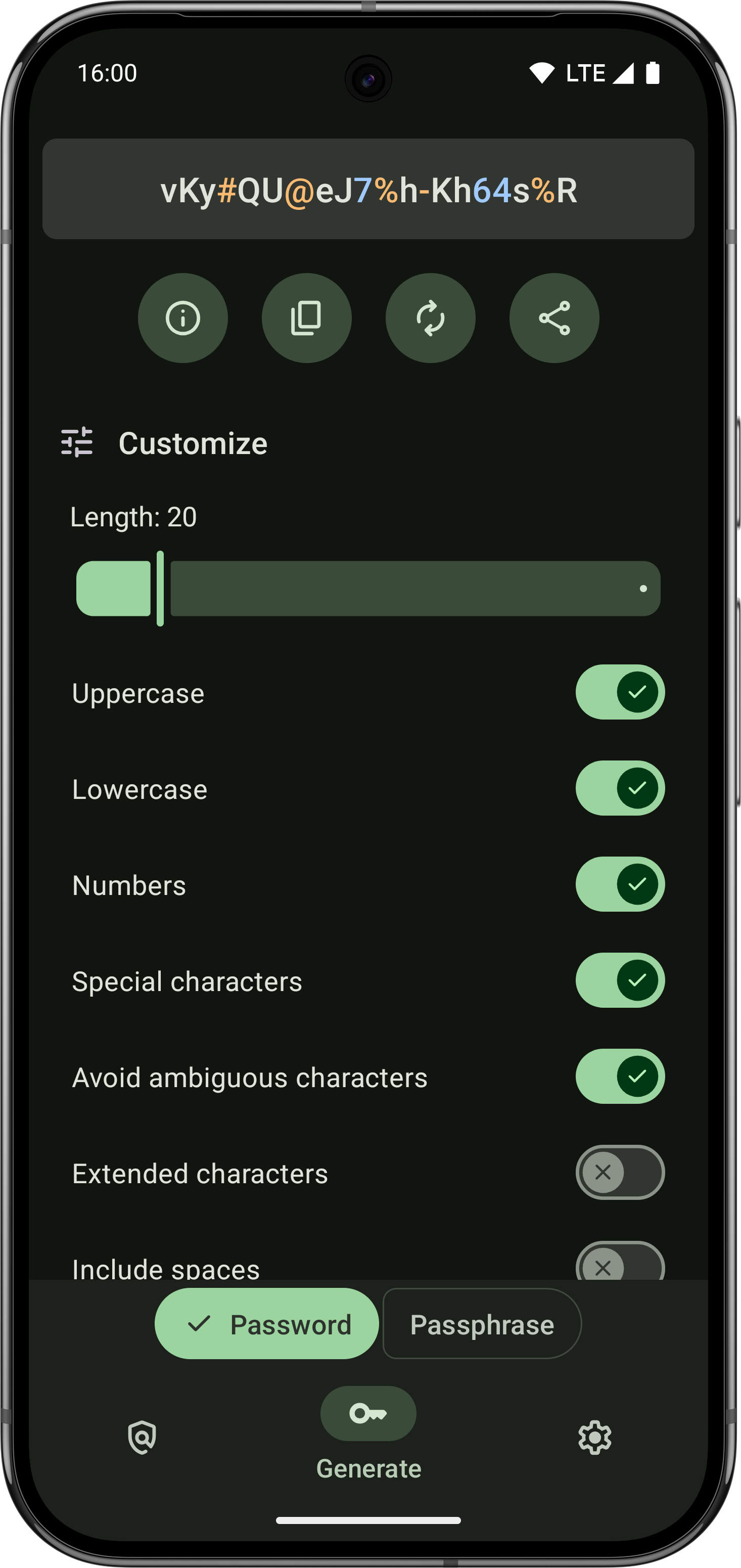Image resolution: width=741 pixels, height=1568 pixels.
Task: Open the shield analysis tab icon
Action: [x=143, y=1437]
